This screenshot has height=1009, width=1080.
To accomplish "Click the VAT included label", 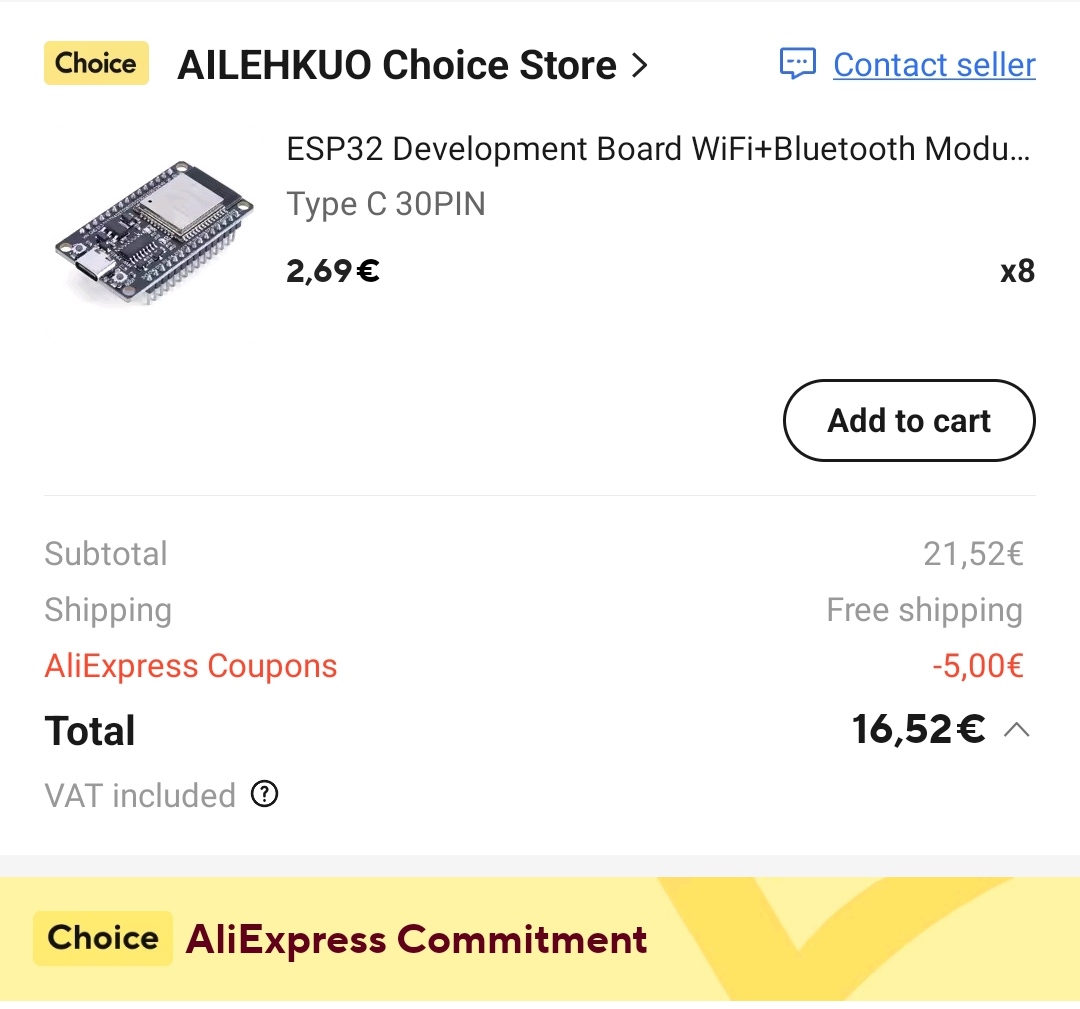I will coord(140,796).
